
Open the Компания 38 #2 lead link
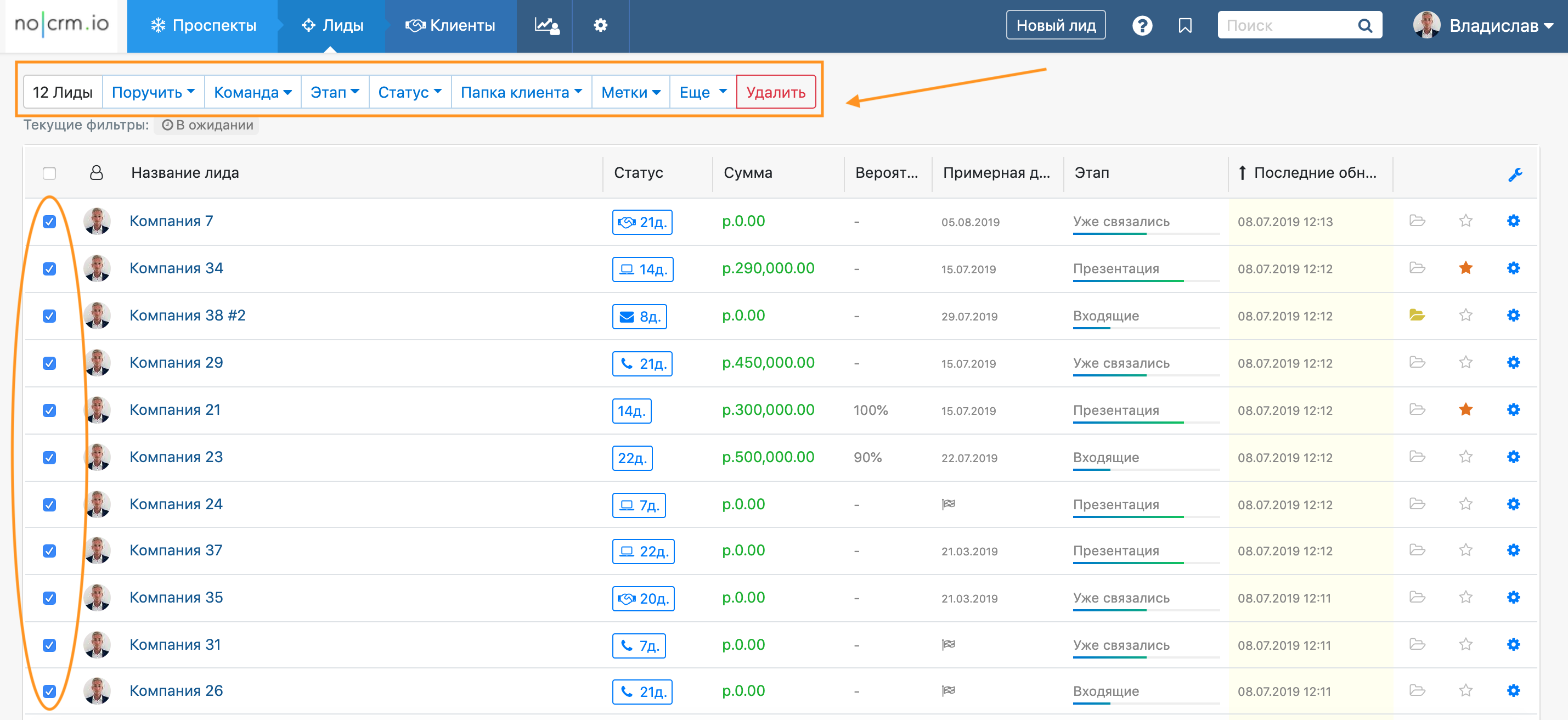coord(188,315)
